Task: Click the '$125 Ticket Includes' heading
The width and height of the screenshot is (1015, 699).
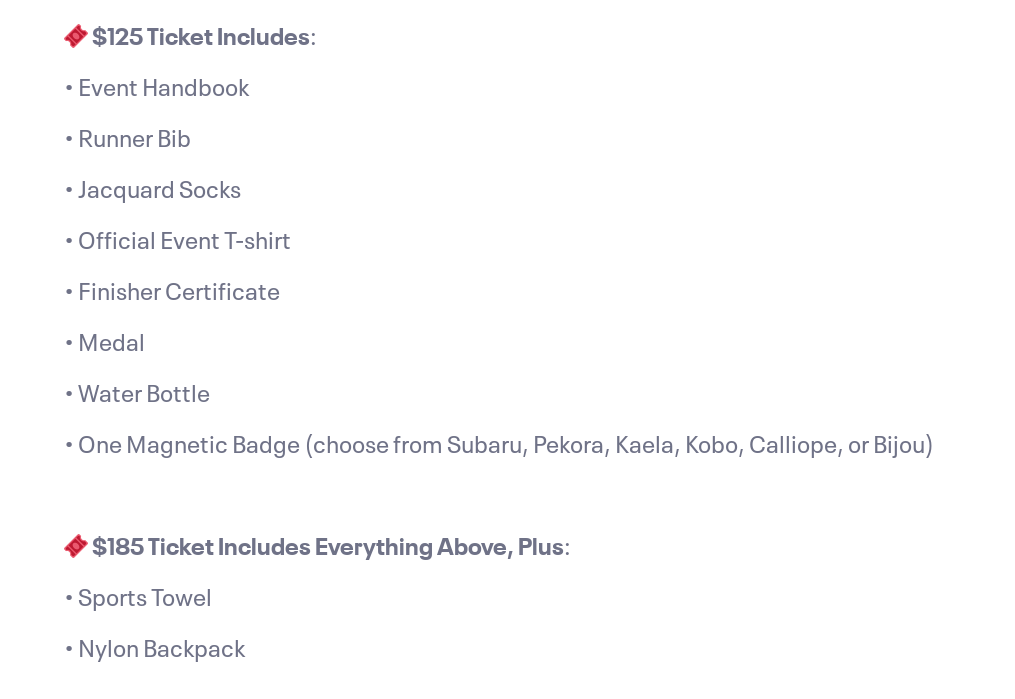Action: point(203,37)
